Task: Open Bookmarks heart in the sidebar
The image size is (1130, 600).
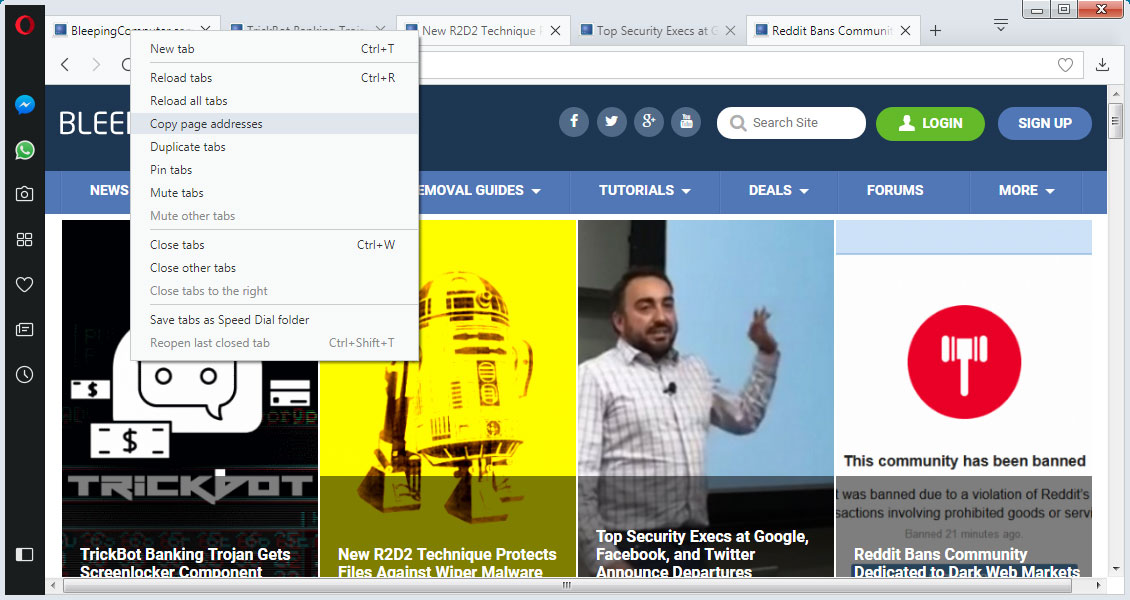Action: pyautogui.click(x=25, y=285)
